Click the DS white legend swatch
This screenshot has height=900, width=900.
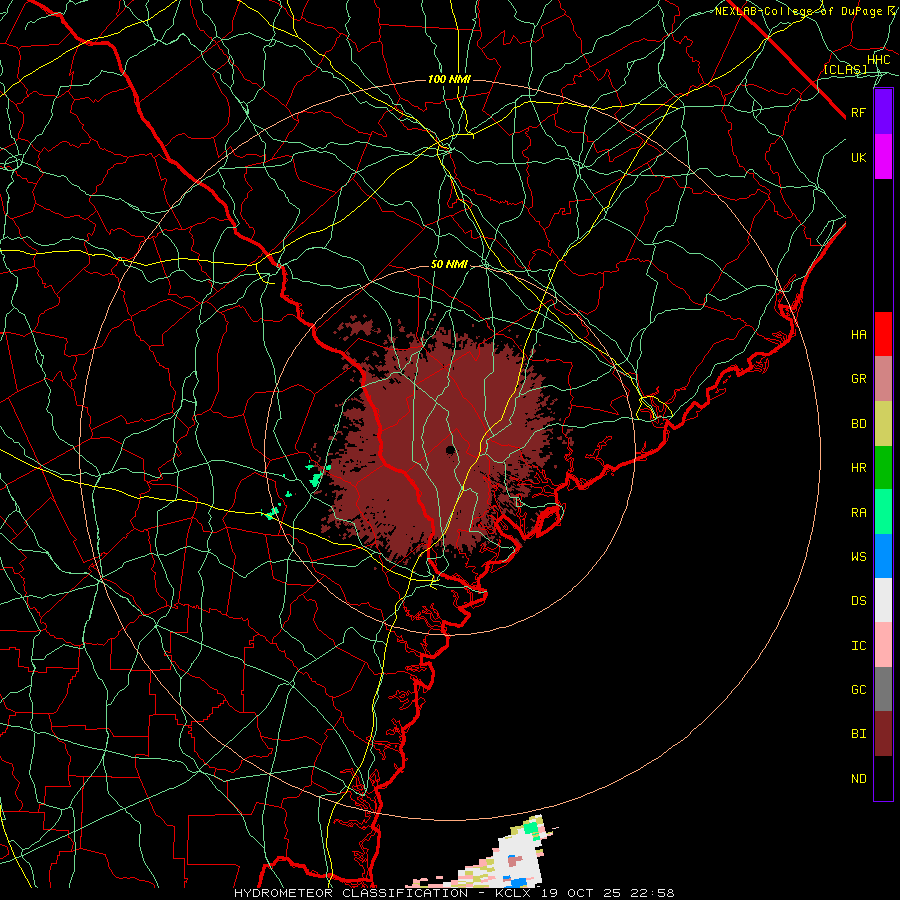tap(883, 600)
